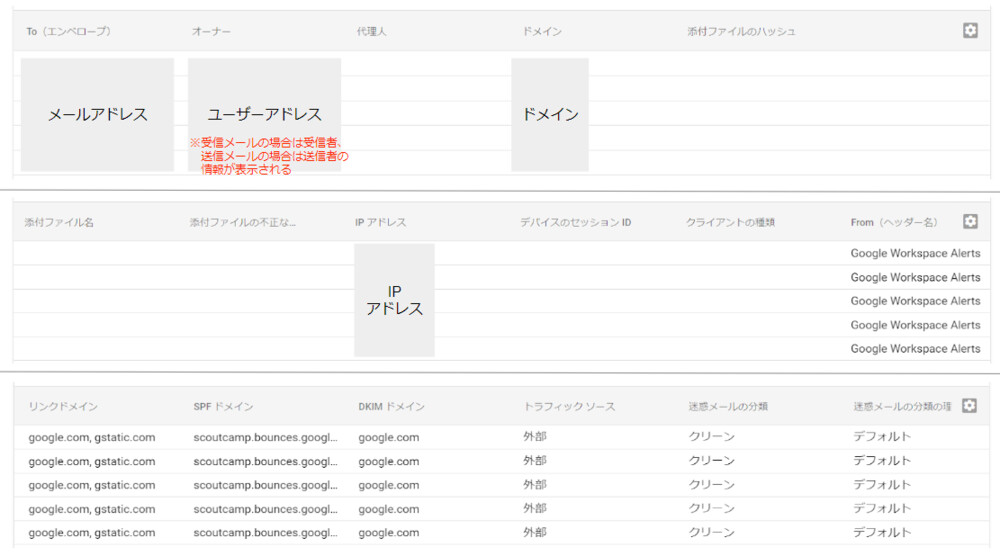The image size is (1000, 556).
Task: Click the gear icon beside From（ヘッダー名） header
Action: pos(969,222)
